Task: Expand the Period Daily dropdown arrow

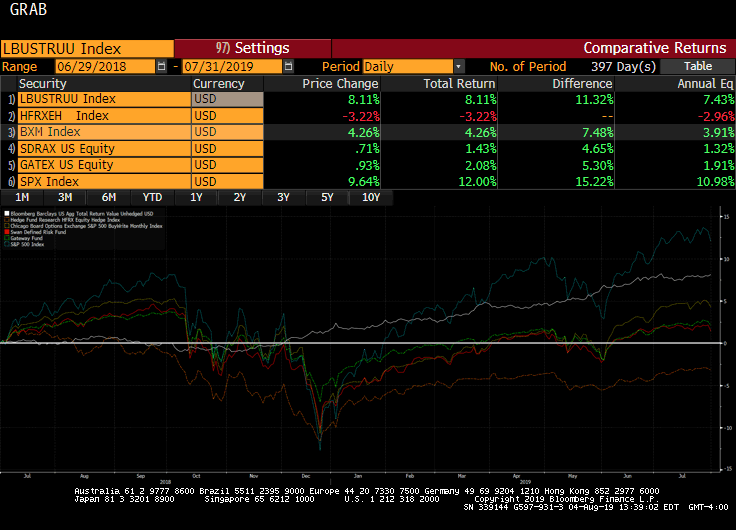Action: 459,66
